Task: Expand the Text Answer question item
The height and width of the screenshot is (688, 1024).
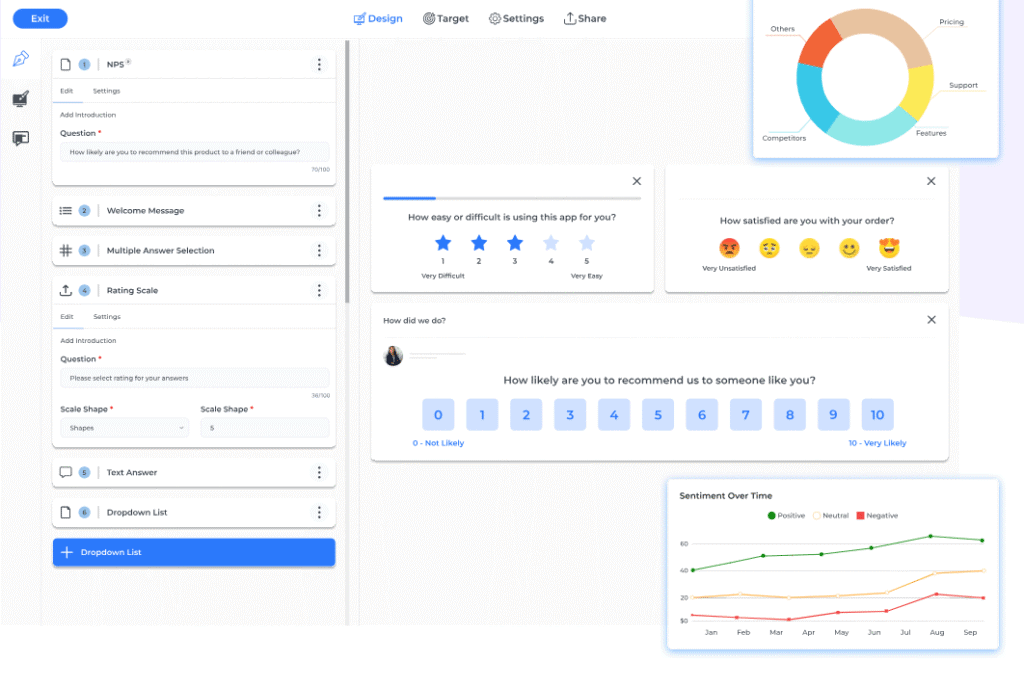Action: coord(132,472)
